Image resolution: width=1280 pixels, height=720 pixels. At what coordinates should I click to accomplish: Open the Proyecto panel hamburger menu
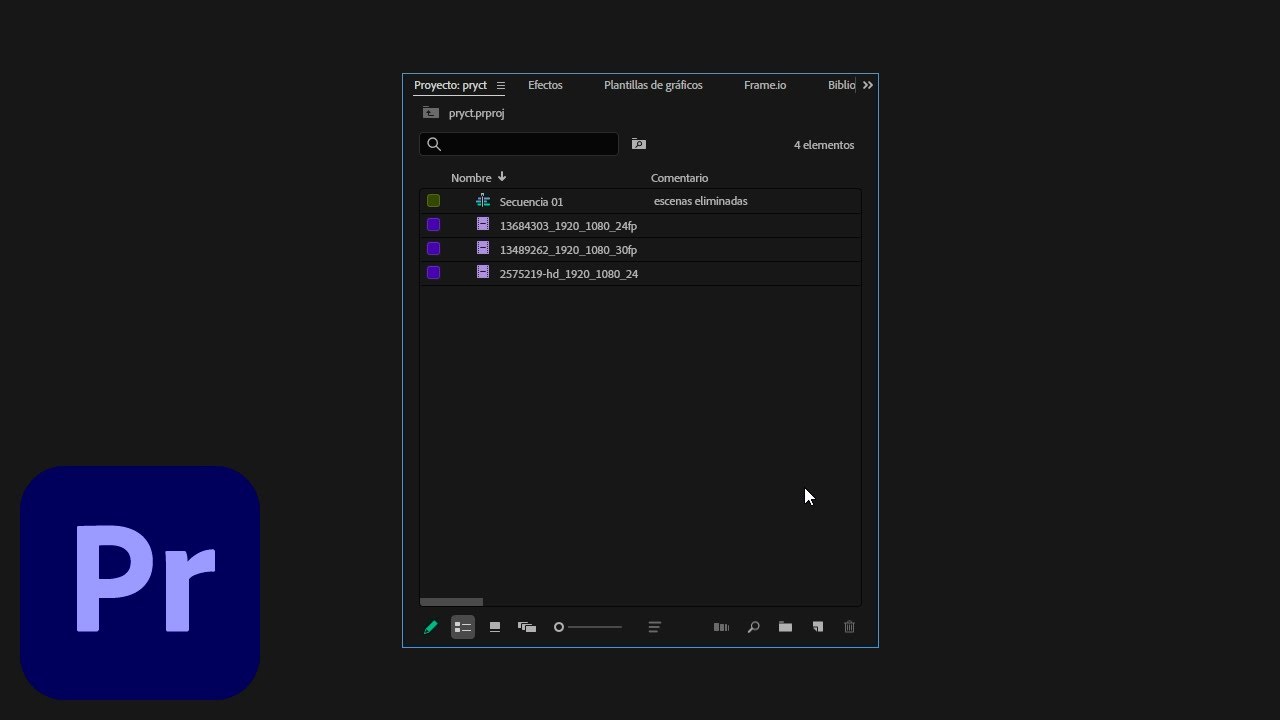[501, 86]
